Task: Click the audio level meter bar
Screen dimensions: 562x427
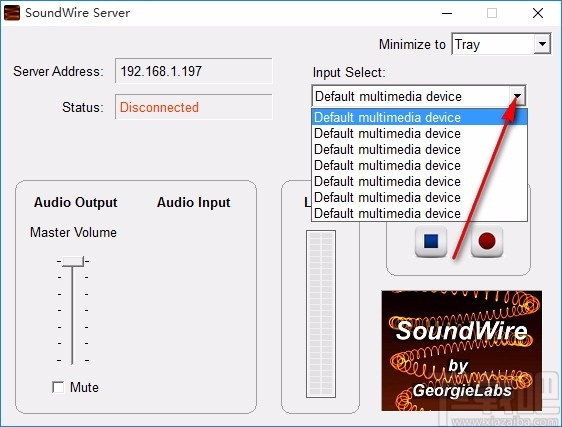Action: [321, 314]
